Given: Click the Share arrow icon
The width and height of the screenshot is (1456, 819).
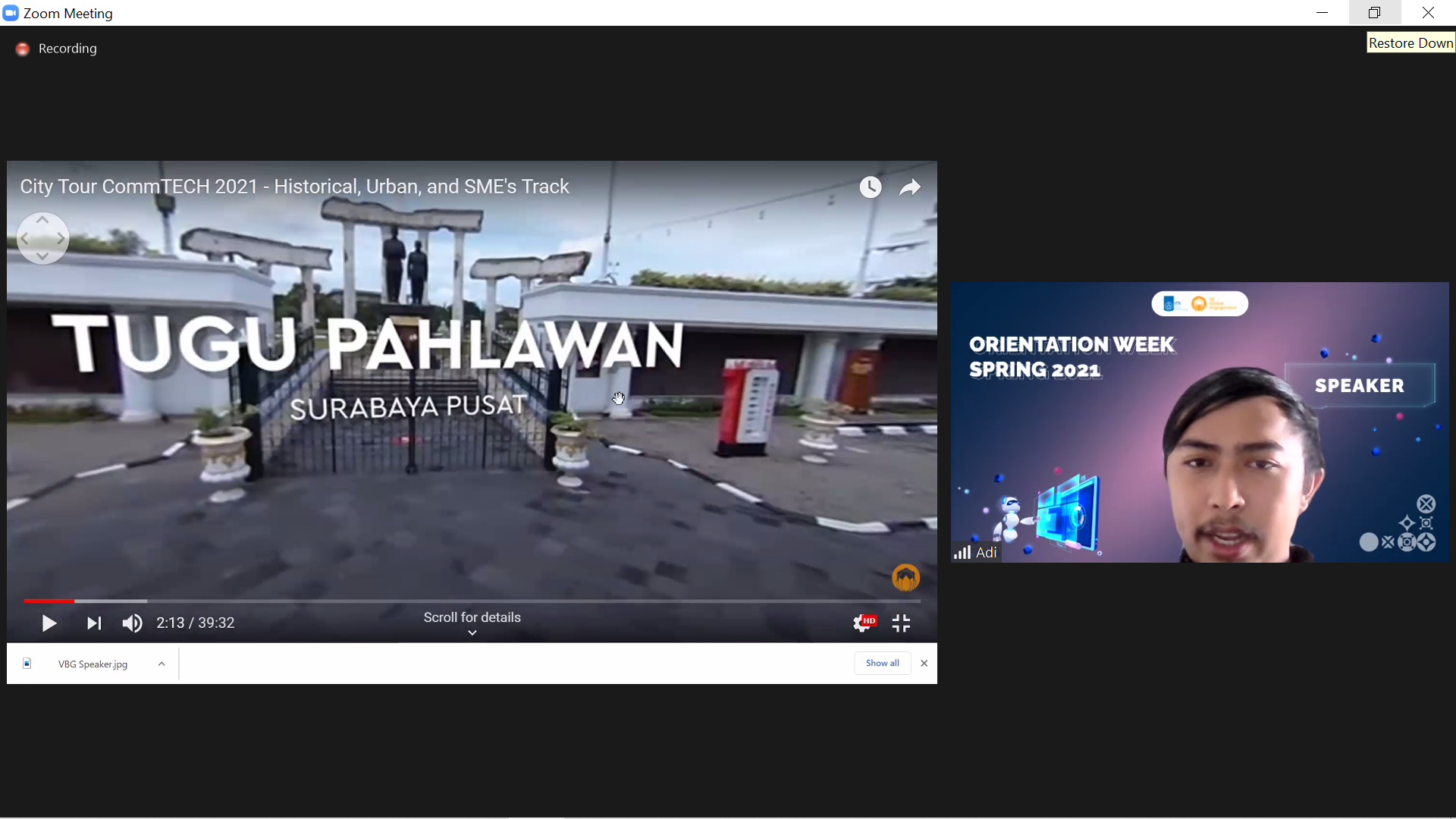Looking at the screenshot, I should tap(910, 187).
